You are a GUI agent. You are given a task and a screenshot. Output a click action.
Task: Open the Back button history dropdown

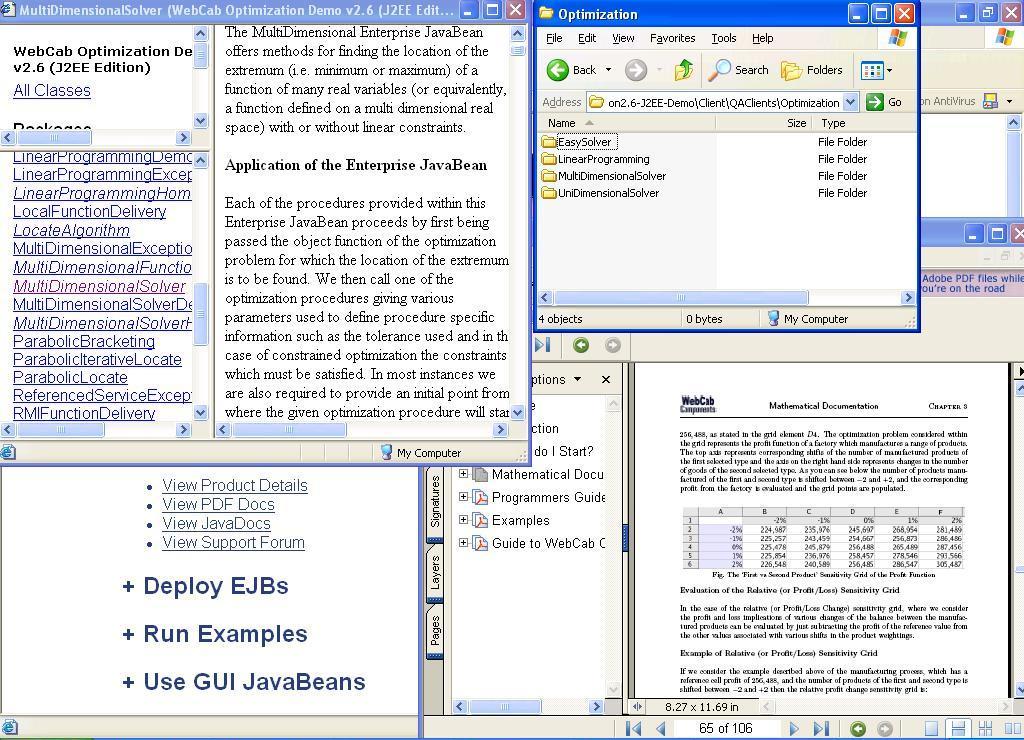pyautogui.click(x=609, y=70)
